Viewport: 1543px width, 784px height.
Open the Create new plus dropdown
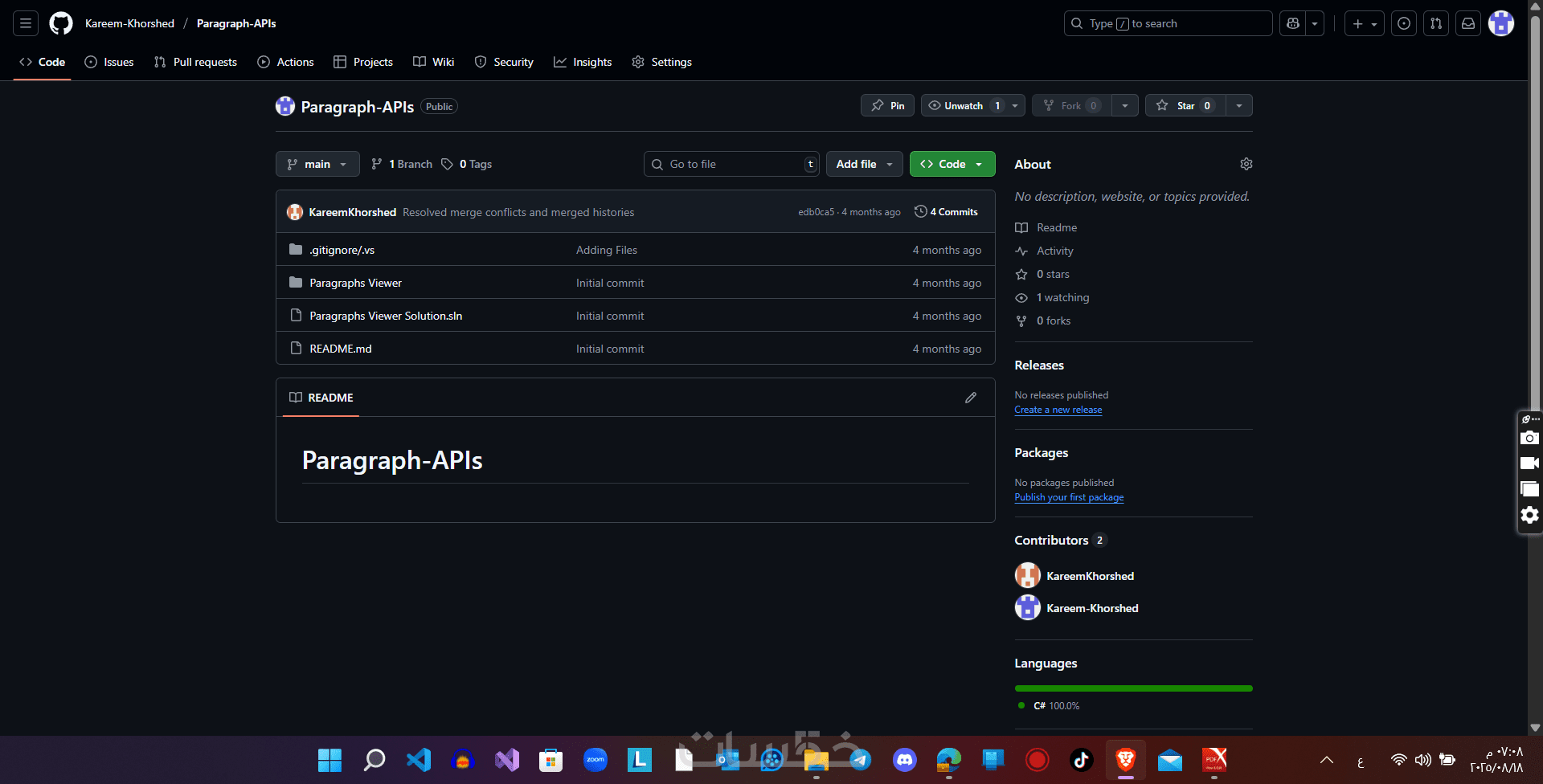[1365, 23]
